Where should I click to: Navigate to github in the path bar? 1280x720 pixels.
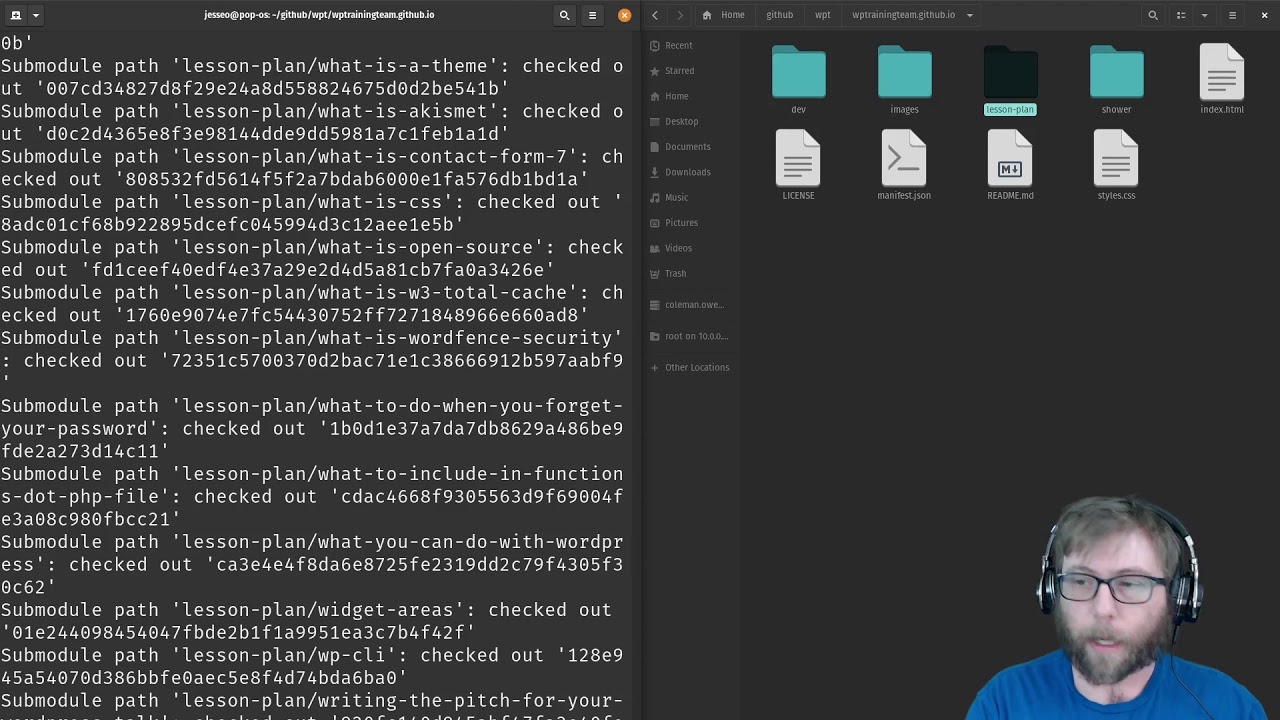coord(779,15)
